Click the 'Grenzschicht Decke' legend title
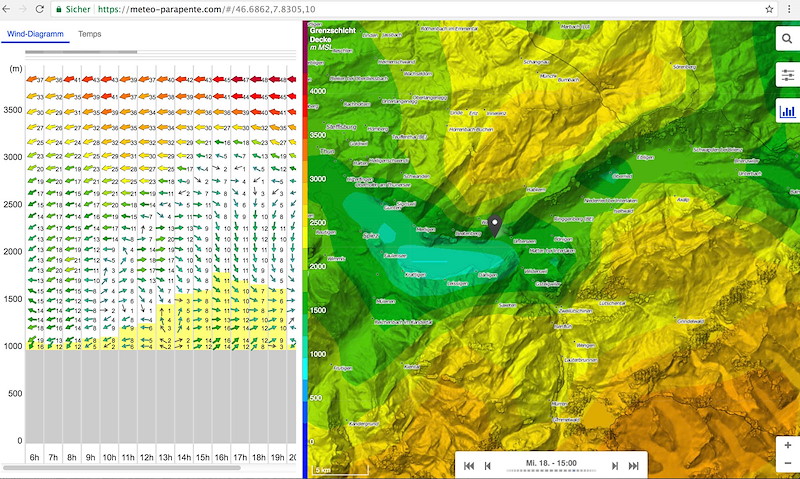This screenshot has width=800, height=479. (x=333, y=35)
